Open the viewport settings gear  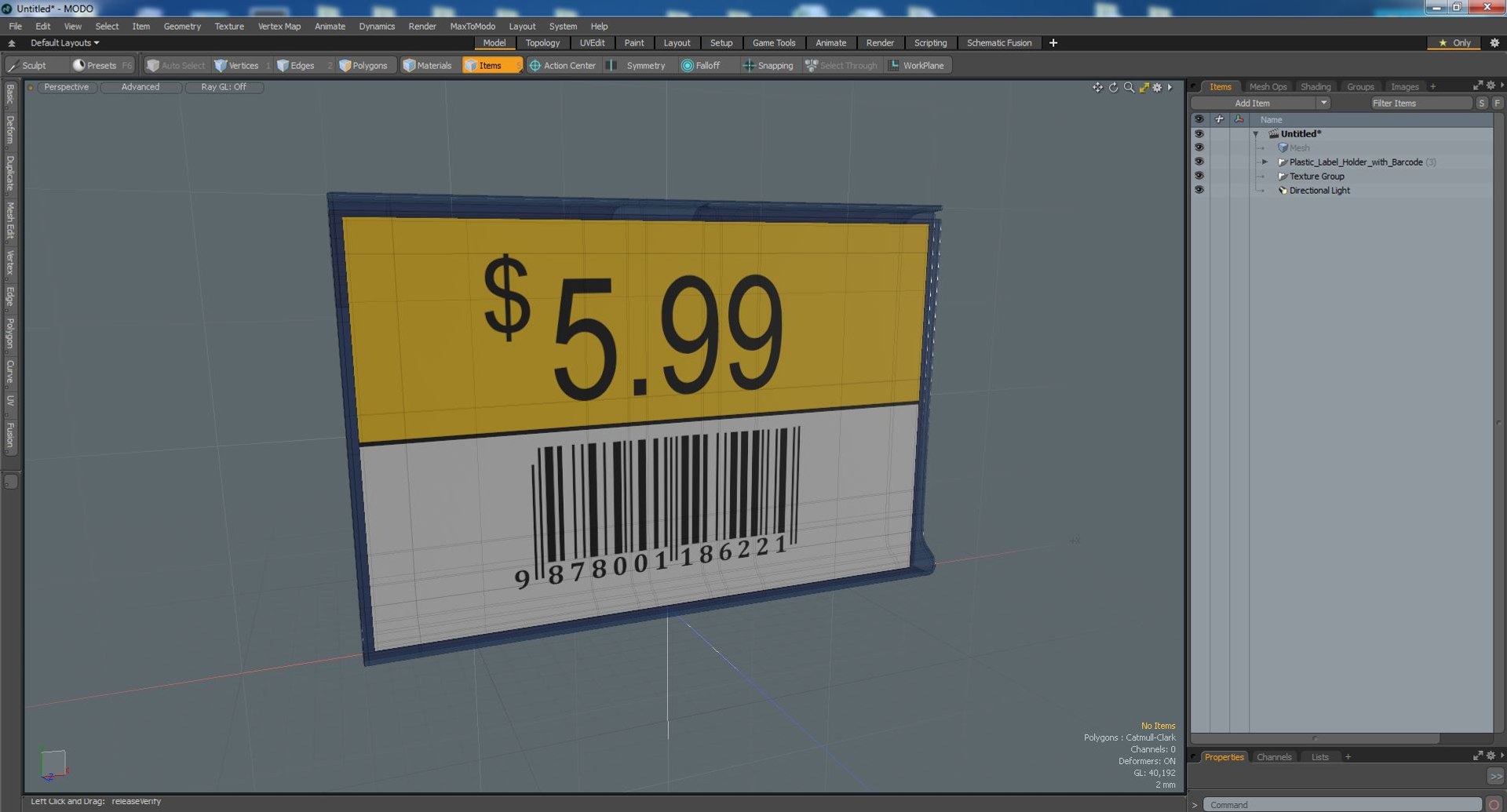pos(1157,87)
